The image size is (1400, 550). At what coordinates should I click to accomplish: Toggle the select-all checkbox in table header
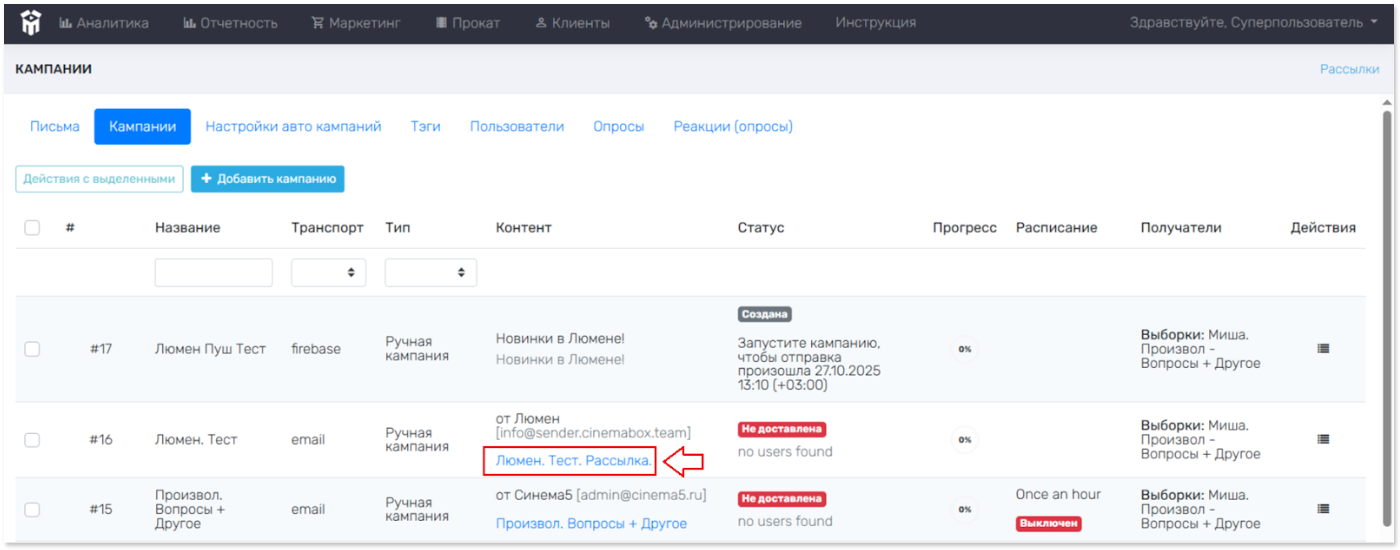pos(32,228)
